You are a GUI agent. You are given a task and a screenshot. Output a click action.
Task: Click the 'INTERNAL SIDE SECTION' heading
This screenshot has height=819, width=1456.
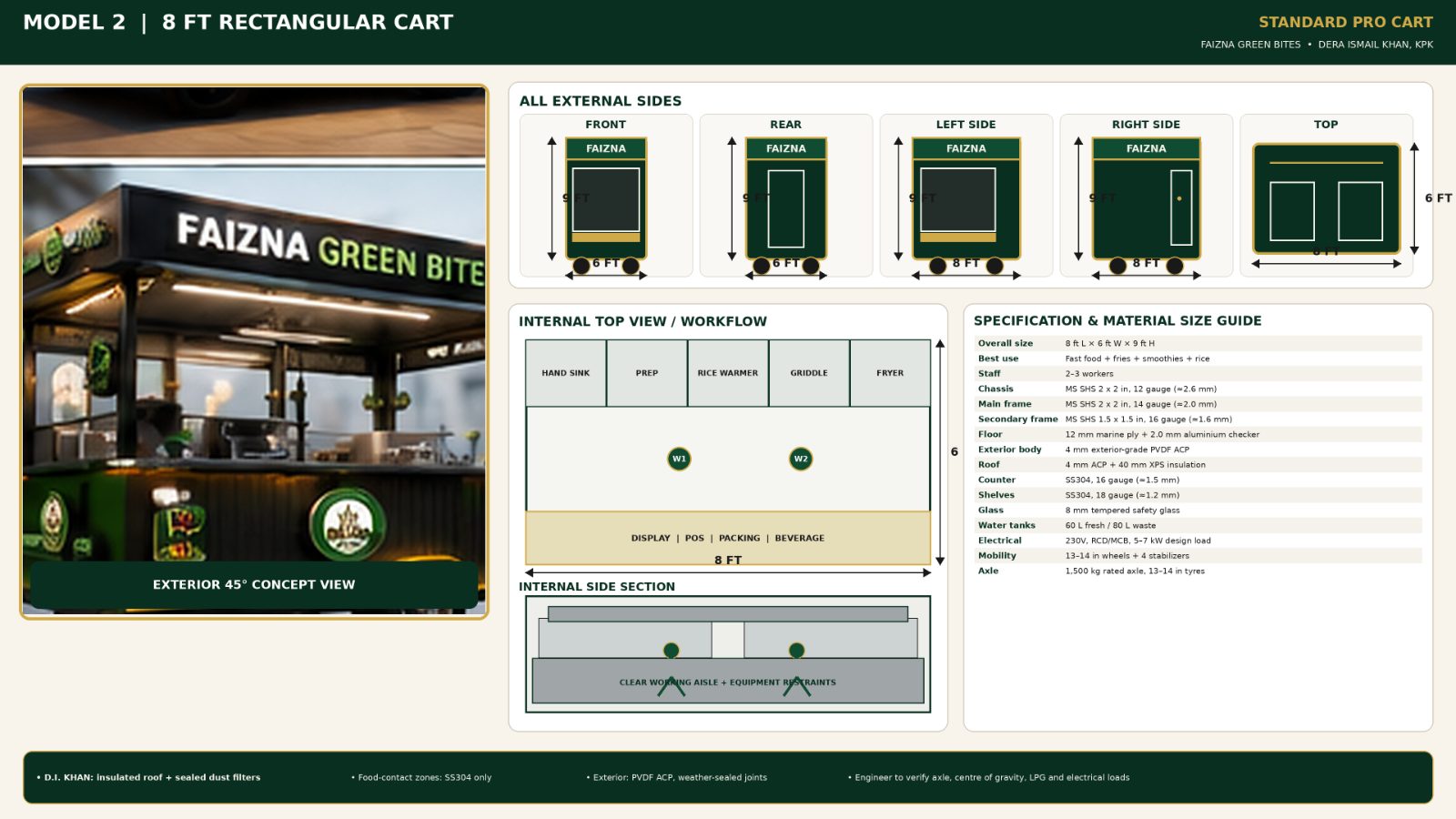(x=597, y=587)
